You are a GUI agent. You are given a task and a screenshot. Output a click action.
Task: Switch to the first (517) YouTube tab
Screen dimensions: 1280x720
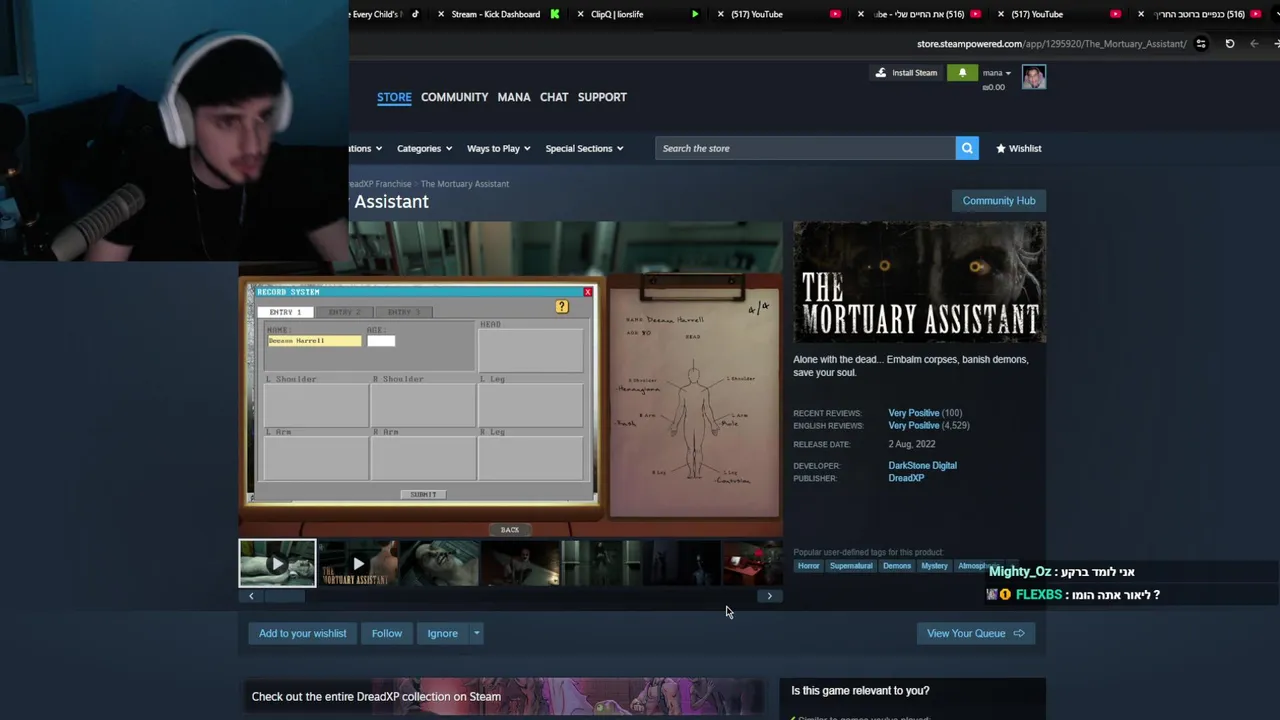pyautogui.click(x=757, y=14)
